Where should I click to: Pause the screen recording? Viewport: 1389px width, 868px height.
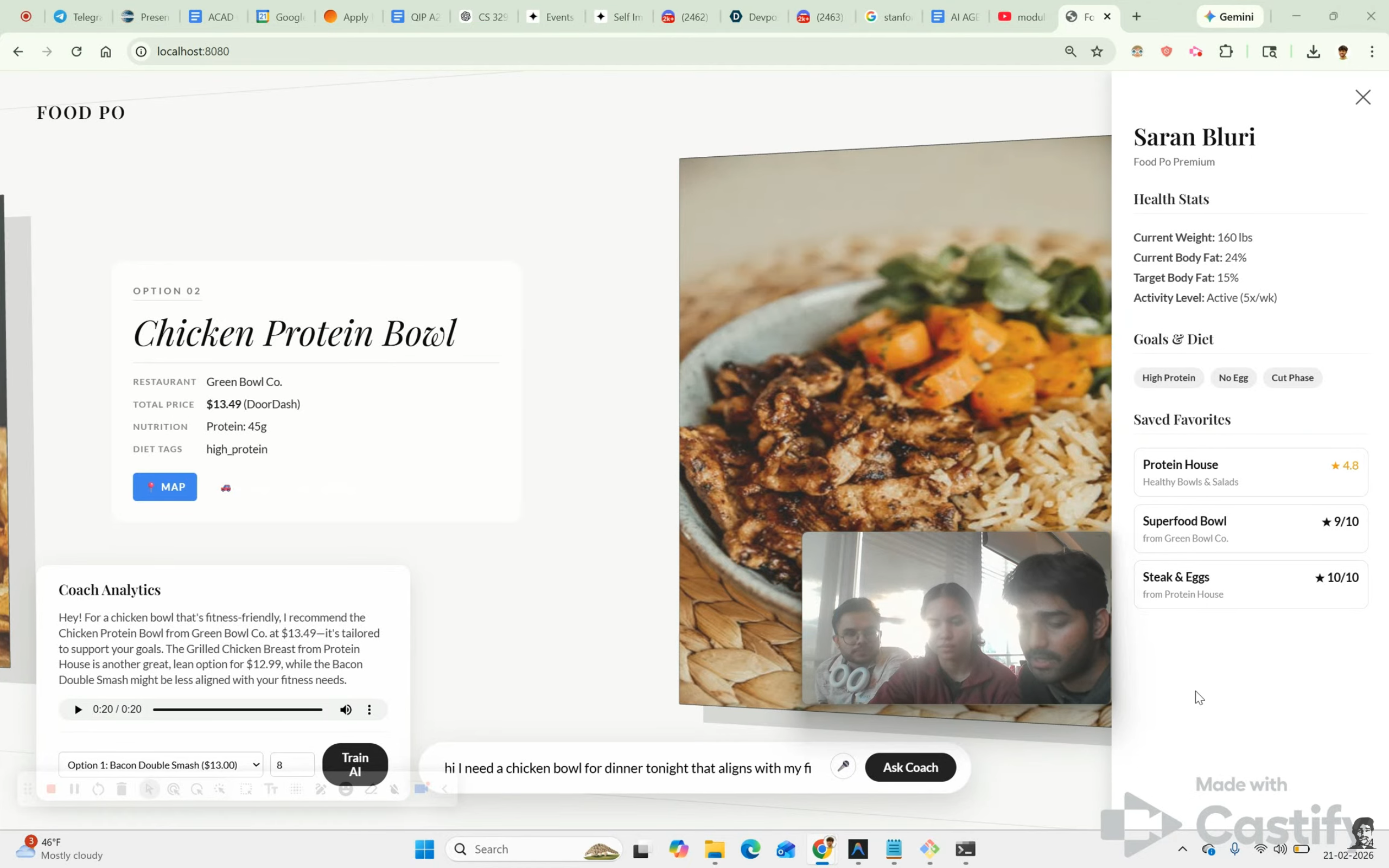click(75, 789)
